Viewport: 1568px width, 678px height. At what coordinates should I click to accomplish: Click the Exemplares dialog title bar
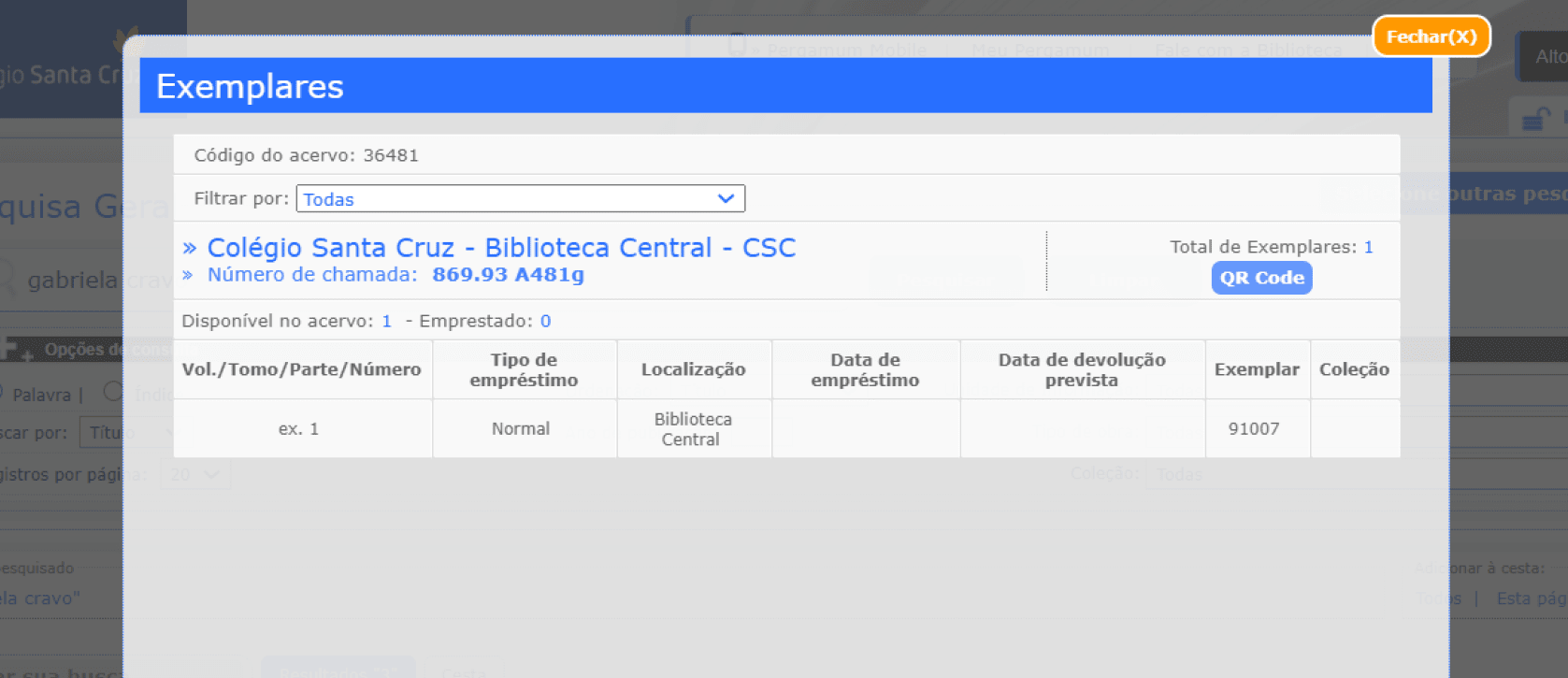pyautogui.click(x=785, y=86)
